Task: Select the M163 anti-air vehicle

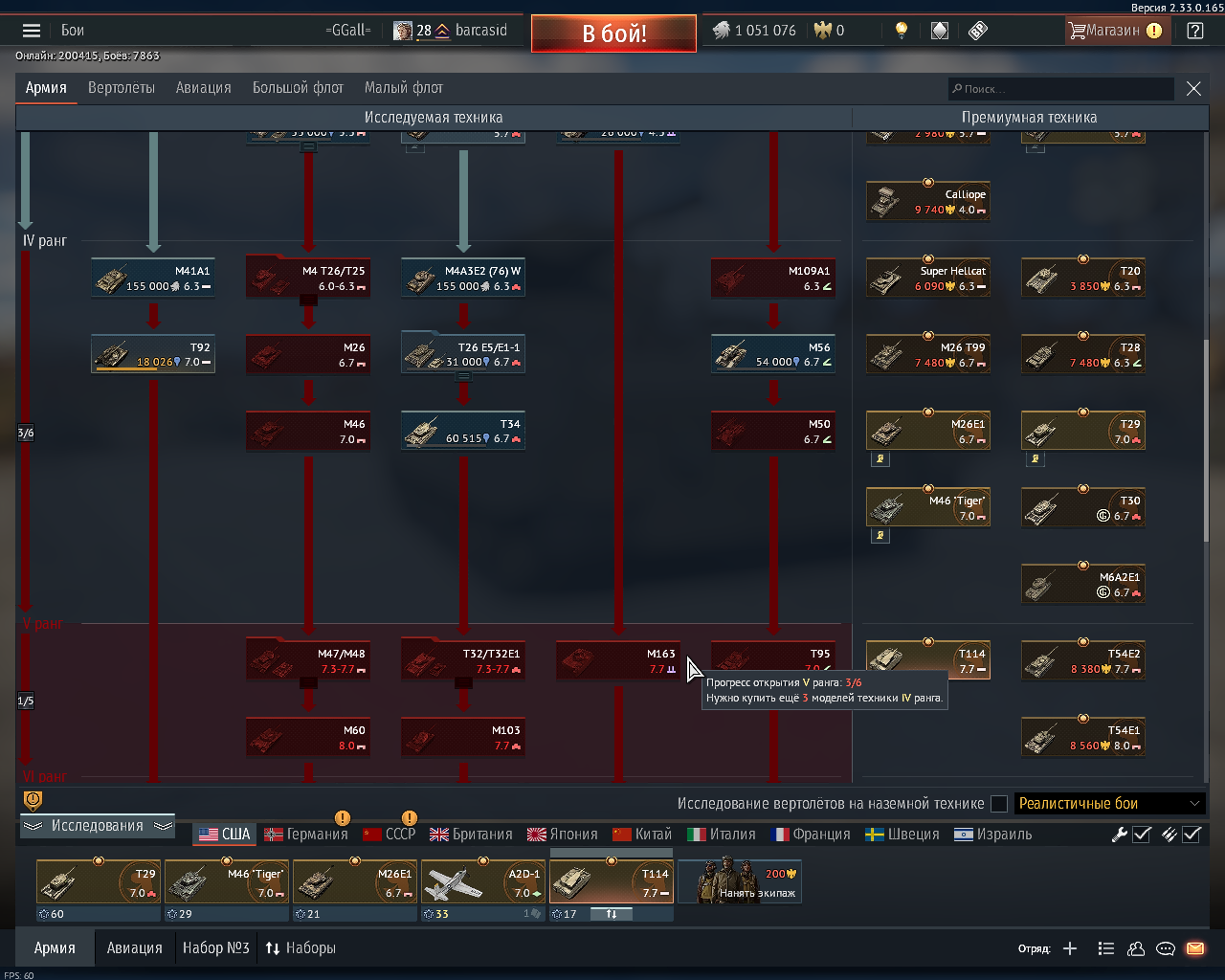Action: tap(618, 660)
